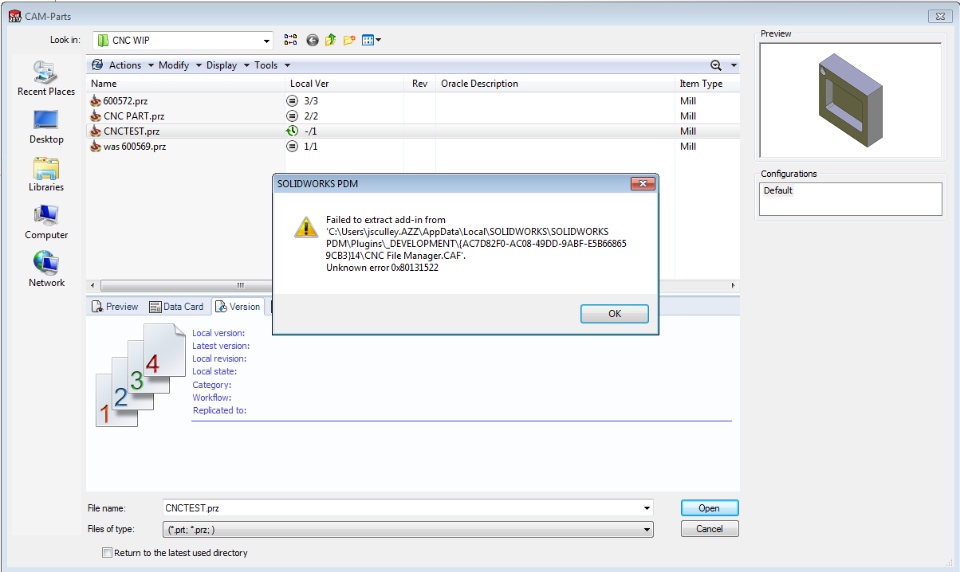Click the warning icon in error dialog
Image resolution: width=960 pixels, height=572 pixels.
306,227
